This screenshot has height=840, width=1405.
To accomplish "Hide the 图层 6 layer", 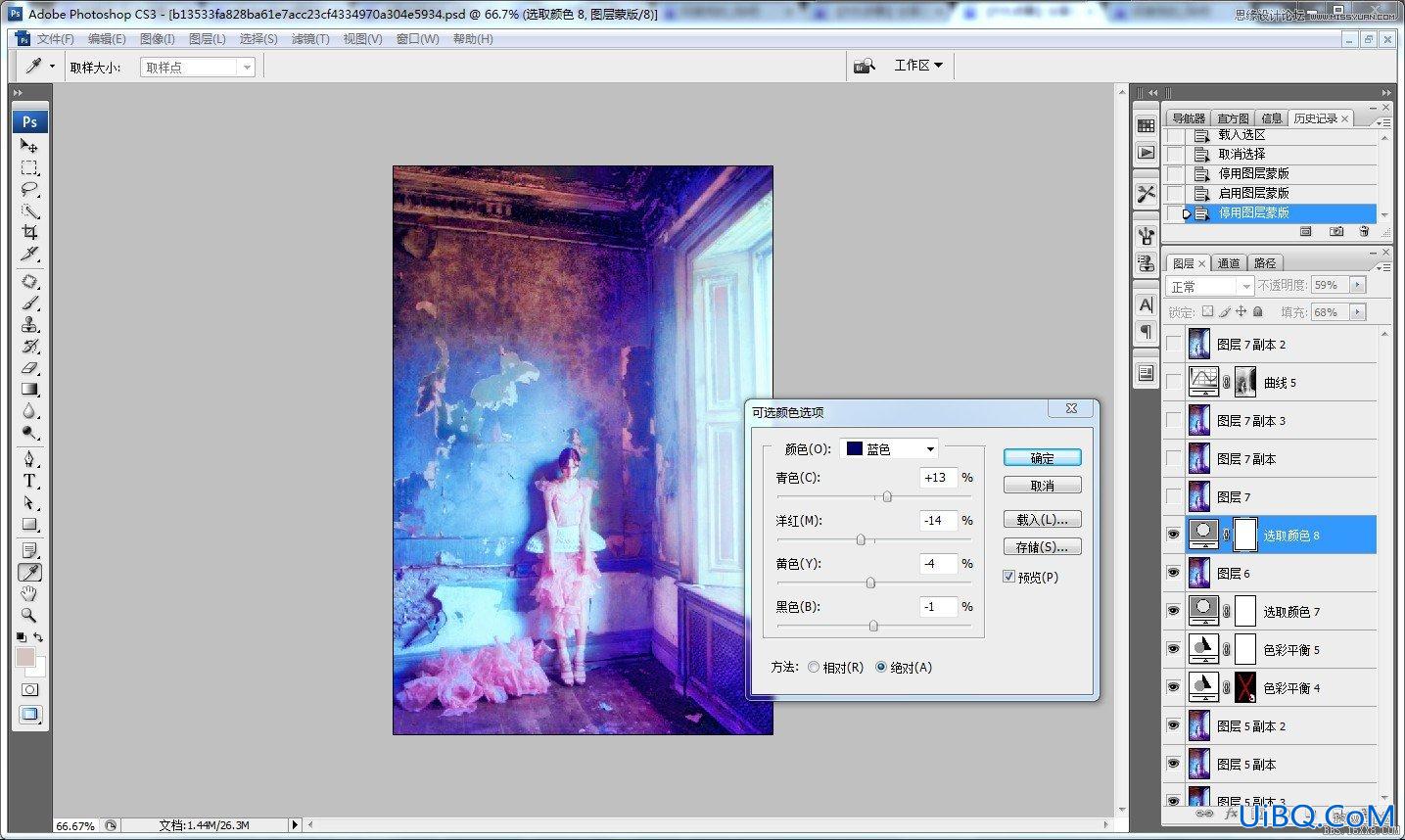I will 1173,574.
